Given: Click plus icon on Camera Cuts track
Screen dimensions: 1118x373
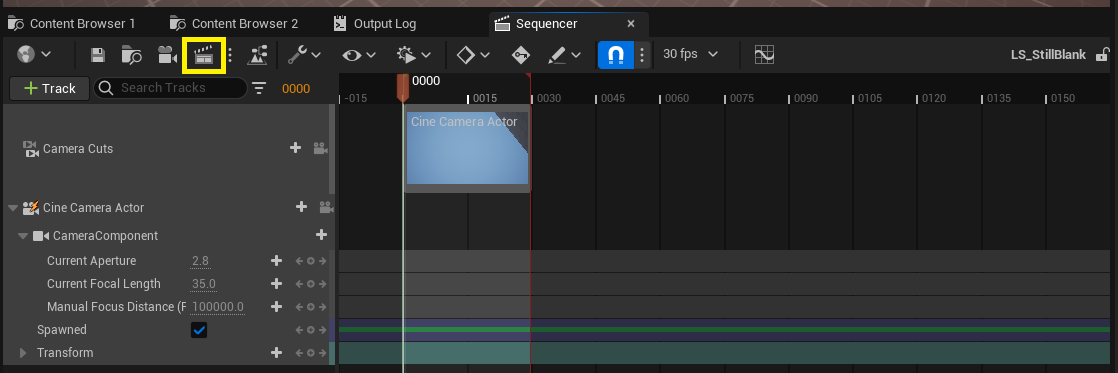Looking at the screenshot, I should click(295, 148).
